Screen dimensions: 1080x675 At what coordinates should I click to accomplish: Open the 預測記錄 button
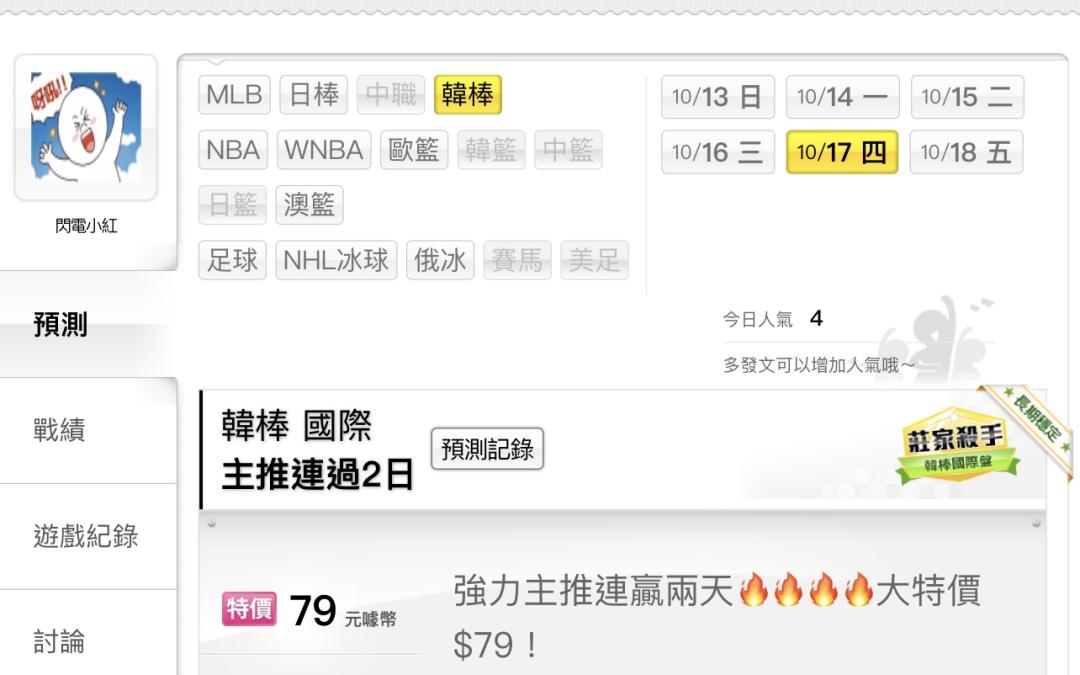click(x=487, y=449)
